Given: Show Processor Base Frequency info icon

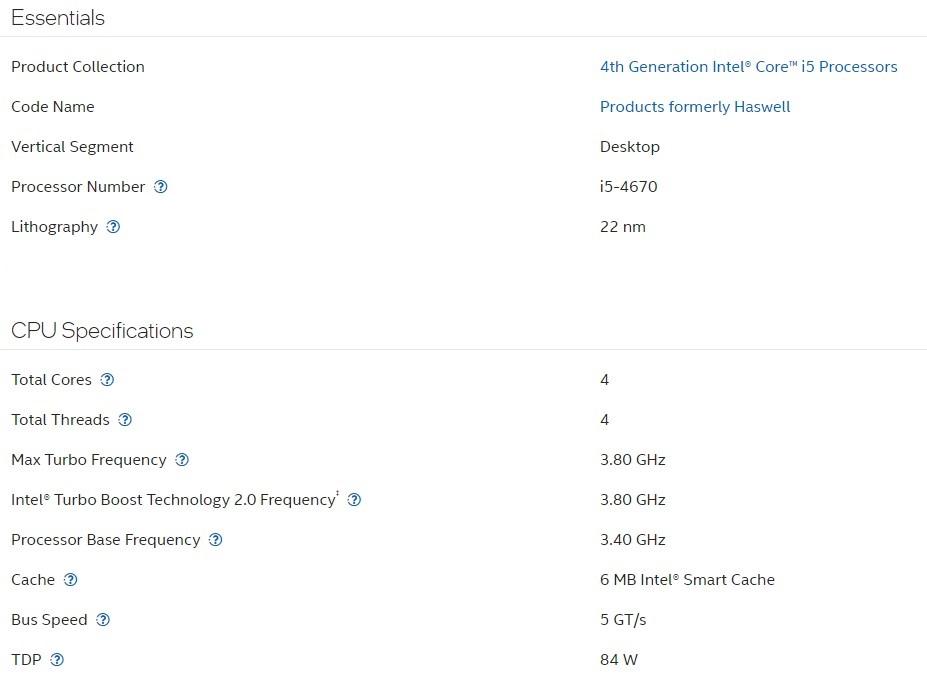Looking at the screenshot, I should click(216, 540).
